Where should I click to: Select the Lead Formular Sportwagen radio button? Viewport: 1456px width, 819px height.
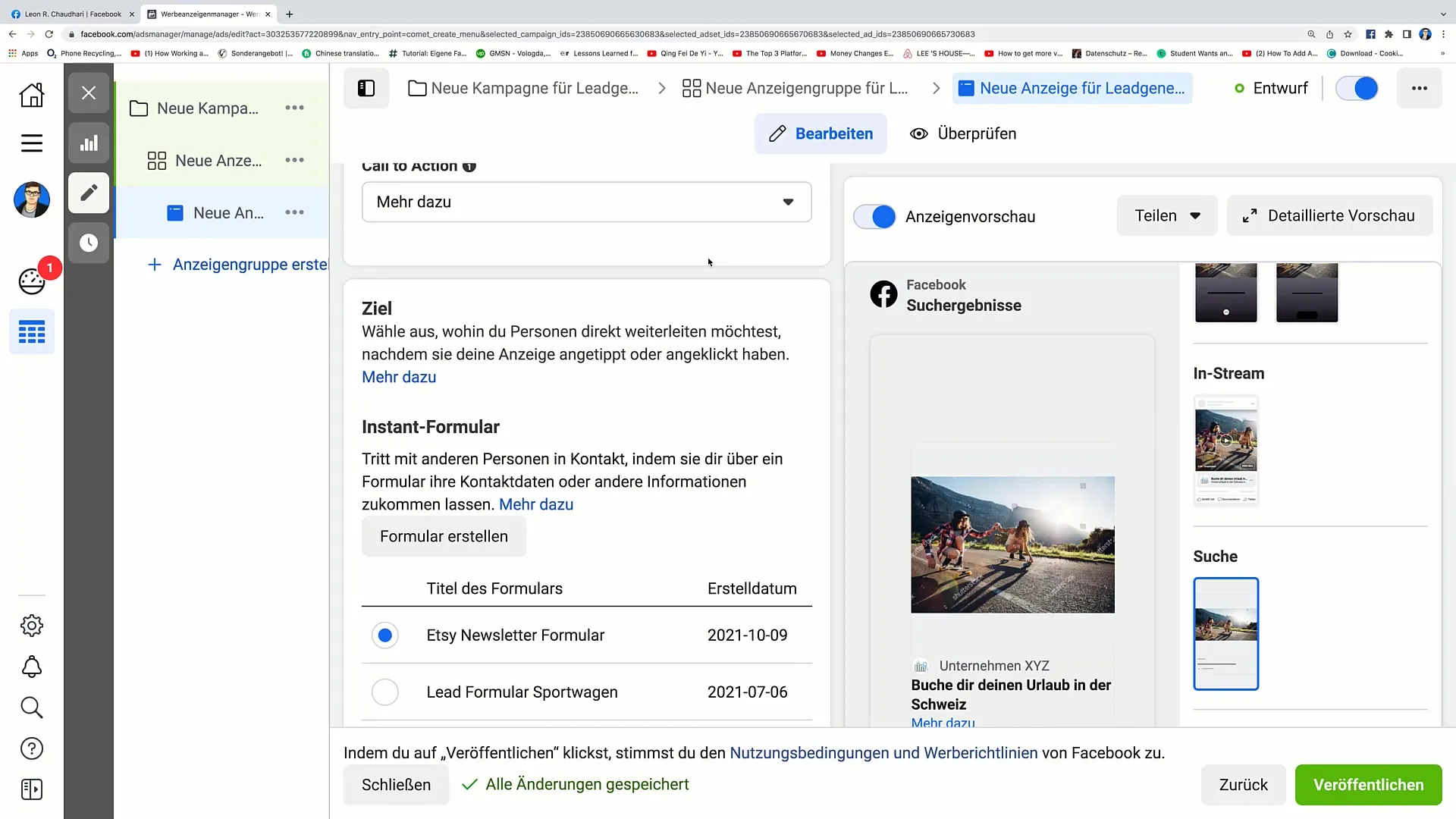pos(386,692)
